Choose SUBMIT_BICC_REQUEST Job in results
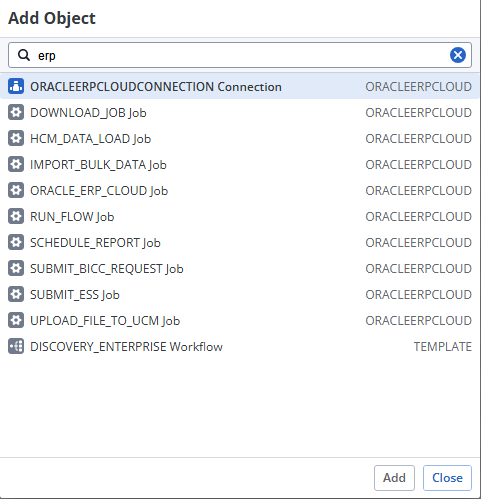 click(240, 268)
